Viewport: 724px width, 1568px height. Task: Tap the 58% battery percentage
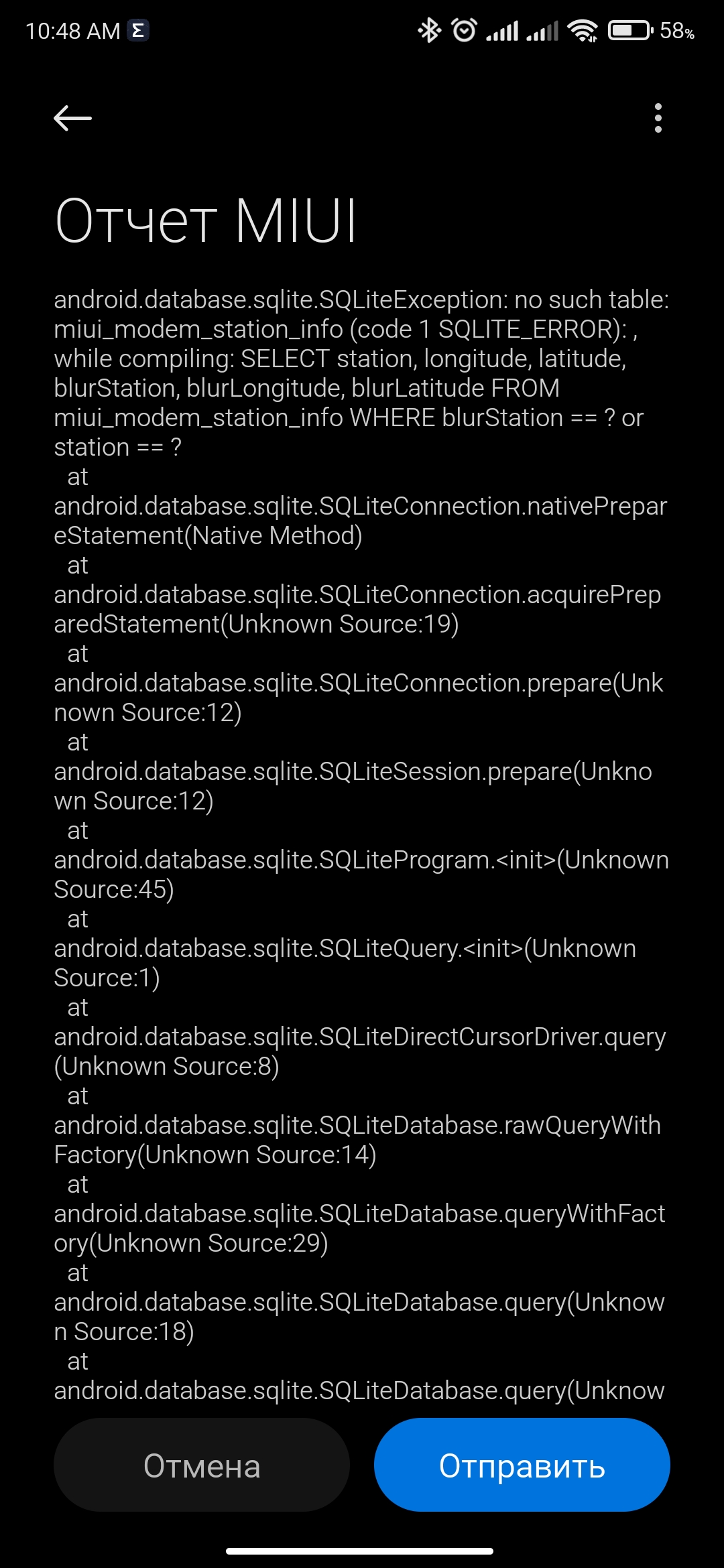[677, 31]
